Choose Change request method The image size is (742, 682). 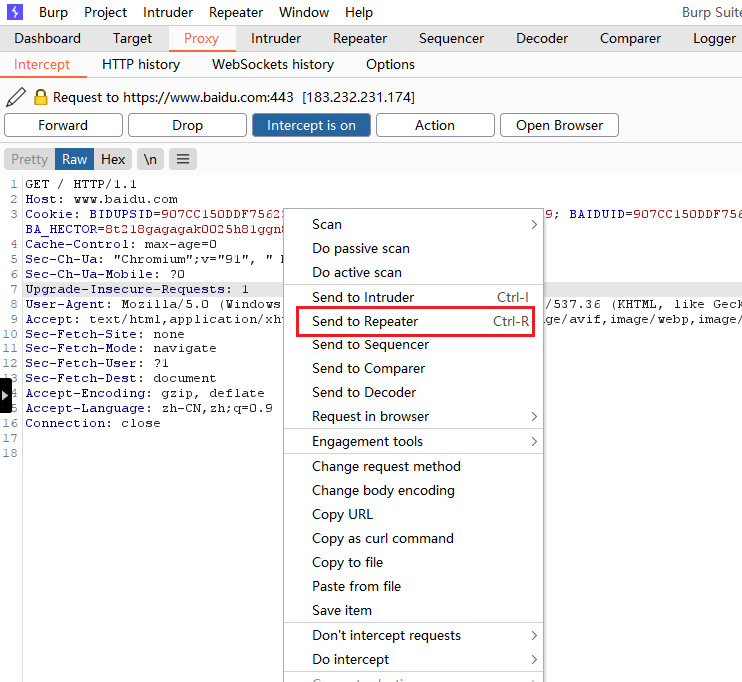(414, 467)
